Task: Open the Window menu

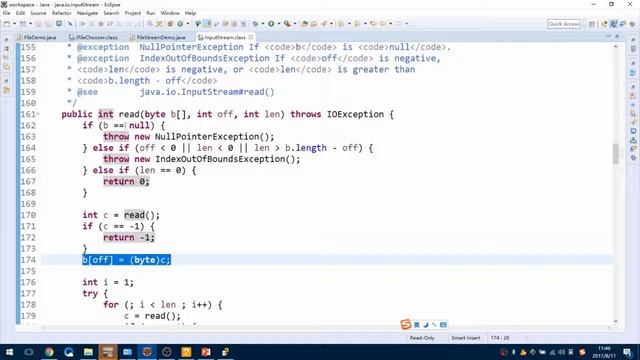Action: 170,13
